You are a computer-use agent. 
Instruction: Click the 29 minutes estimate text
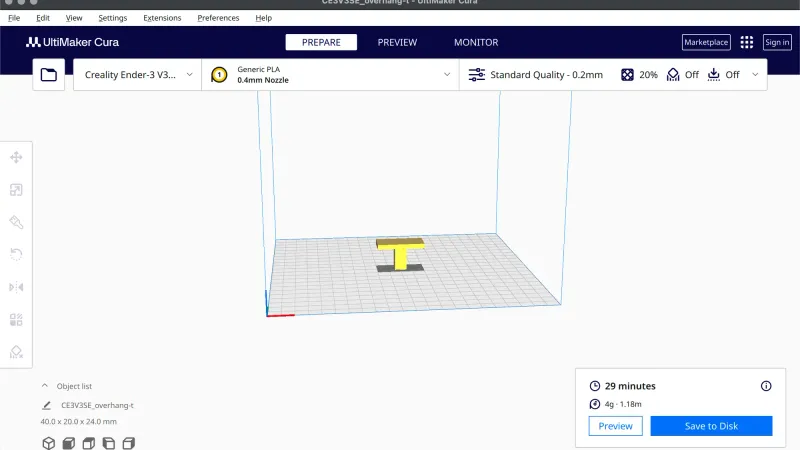630,386
